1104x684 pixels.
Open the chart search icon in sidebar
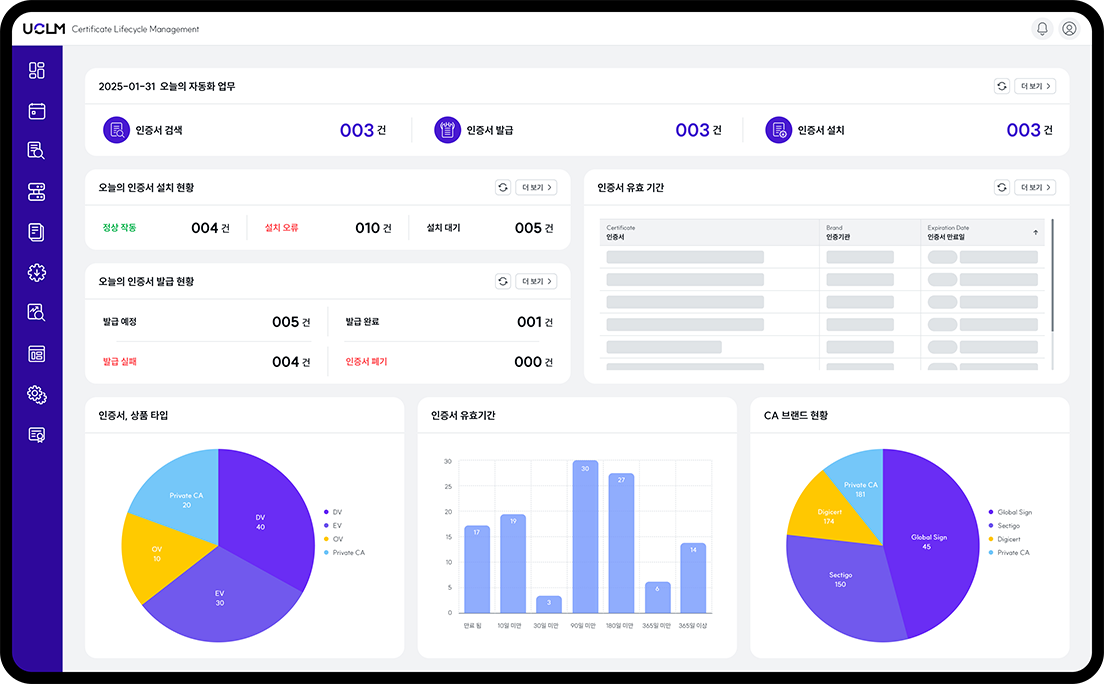coord(37,313)
